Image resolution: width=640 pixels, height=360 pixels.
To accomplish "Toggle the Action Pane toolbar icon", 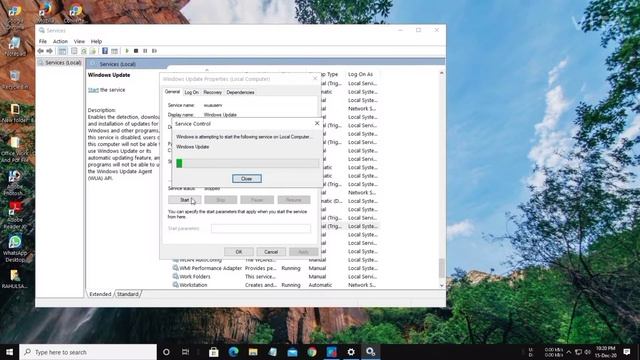I will (115, 51).
